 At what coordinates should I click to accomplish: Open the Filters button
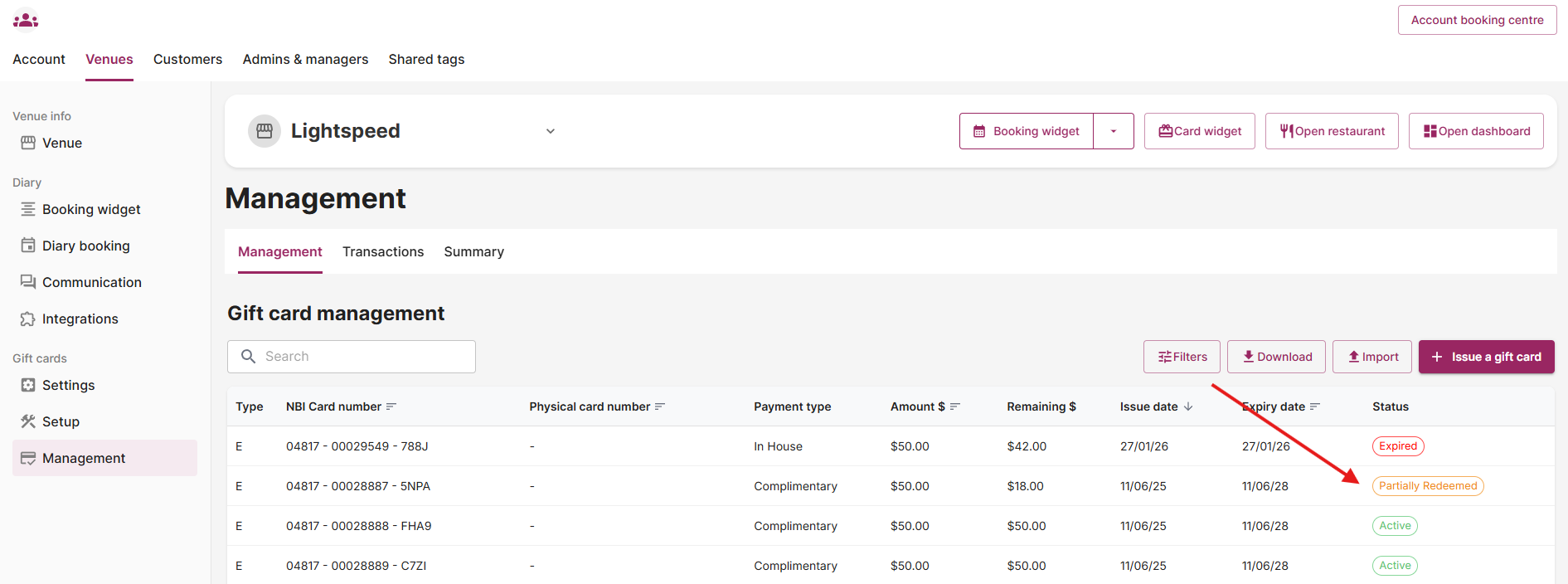pos(1182,357)
